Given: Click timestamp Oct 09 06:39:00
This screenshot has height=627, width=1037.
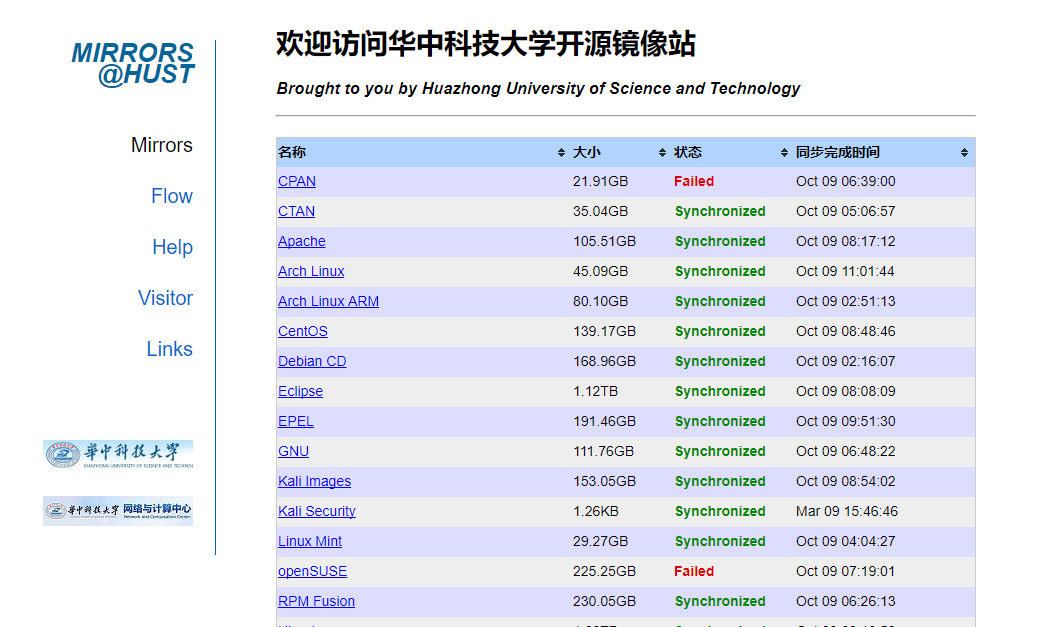Looking at the screenshot, I should pos(845,181).
